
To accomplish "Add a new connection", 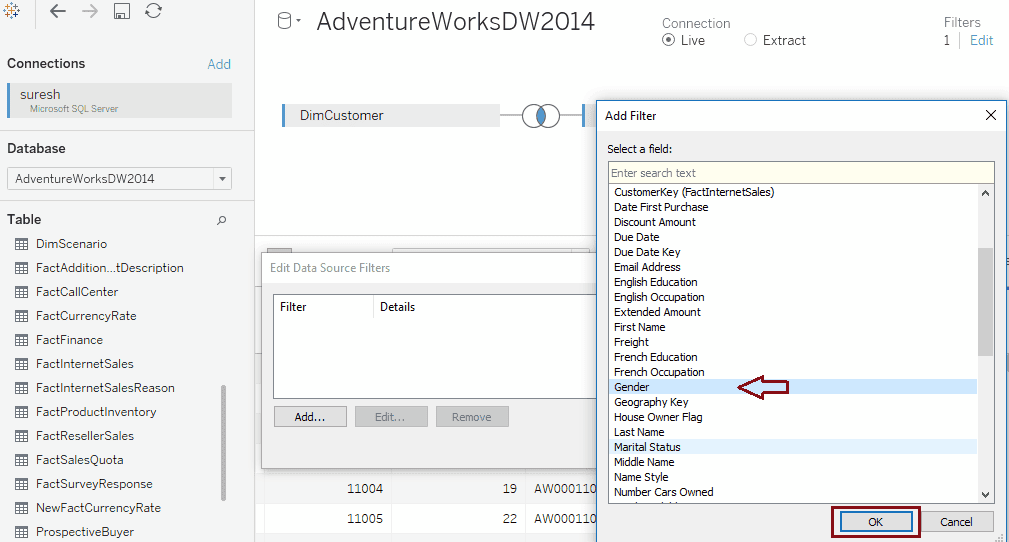I will coord(219,64).
